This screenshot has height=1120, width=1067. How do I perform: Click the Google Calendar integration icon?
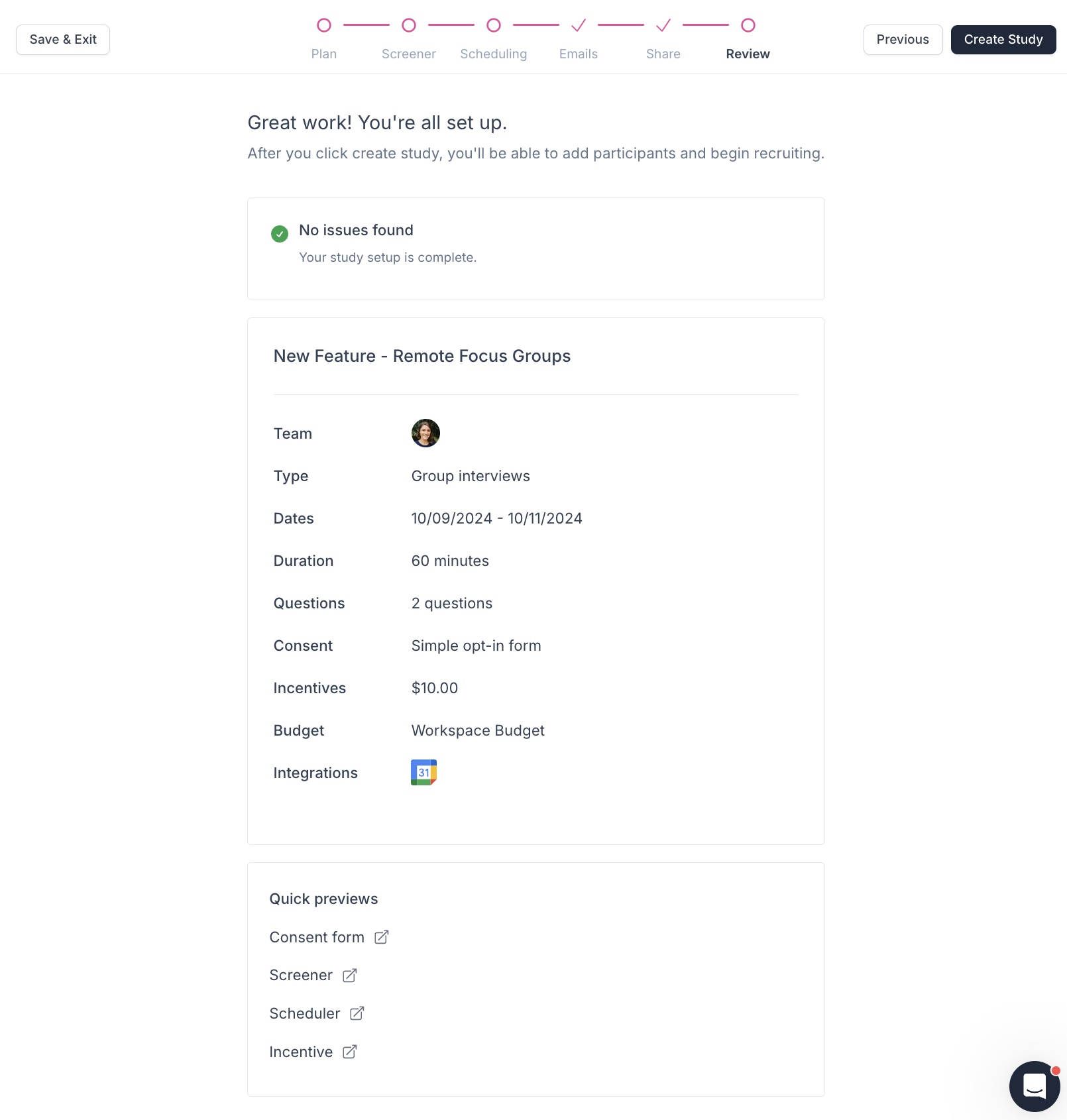pyautogui.click(x=424, y=773)
